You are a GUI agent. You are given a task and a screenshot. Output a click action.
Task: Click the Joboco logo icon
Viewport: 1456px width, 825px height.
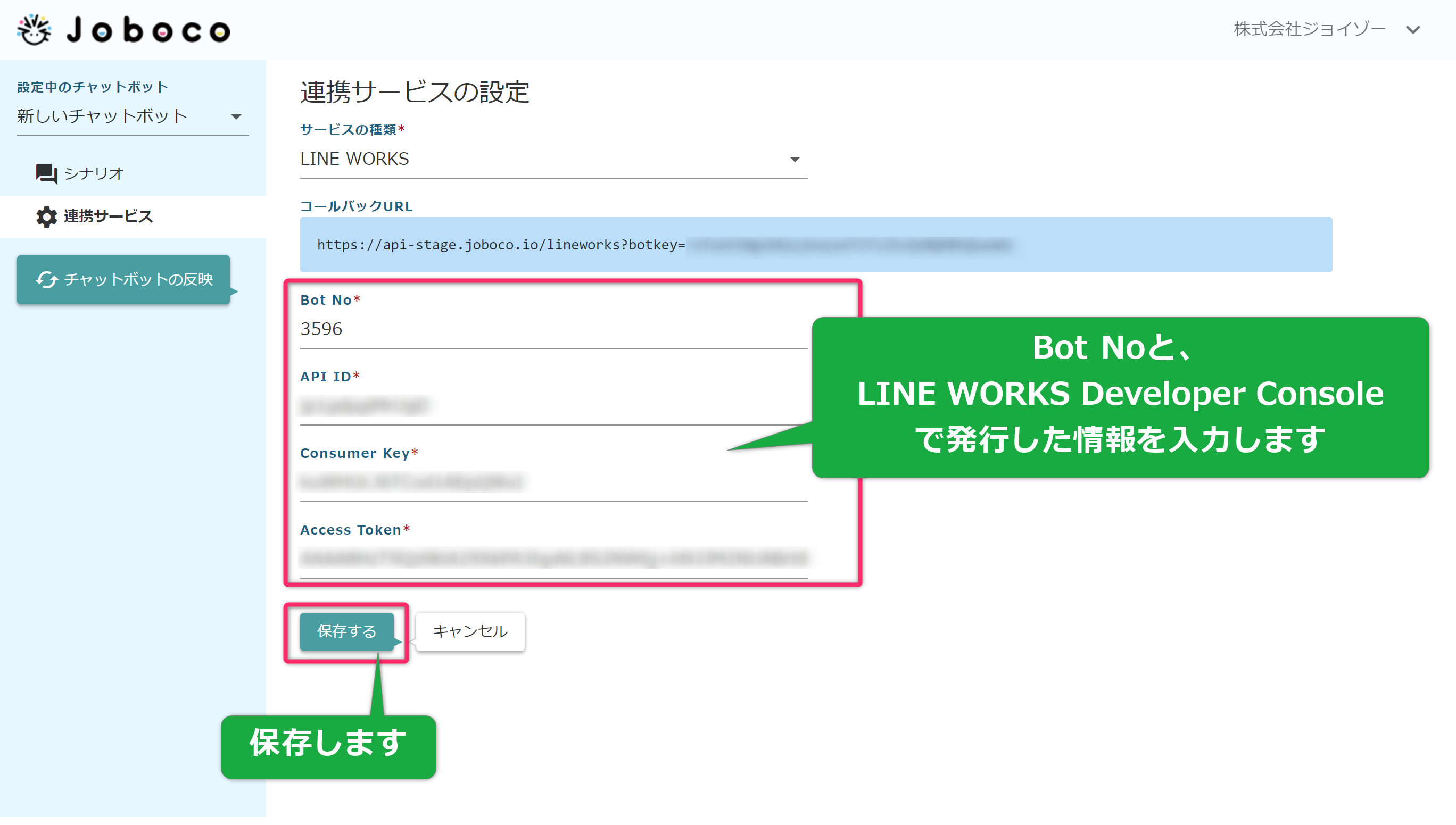point(34,29)
